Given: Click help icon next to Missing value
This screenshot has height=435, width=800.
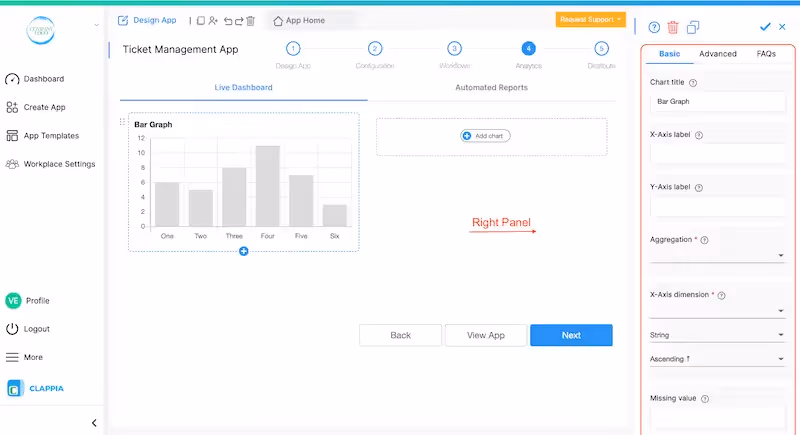Looking at the screenshot, I should (705, 399).
